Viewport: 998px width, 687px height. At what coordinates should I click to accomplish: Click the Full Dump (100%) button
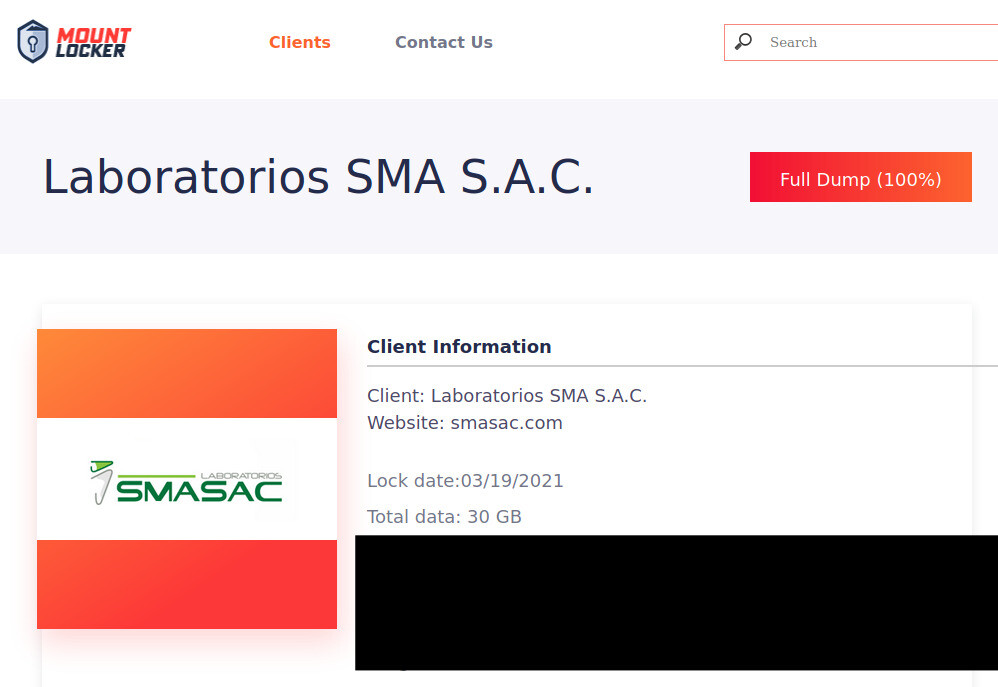tap(861, 177)
